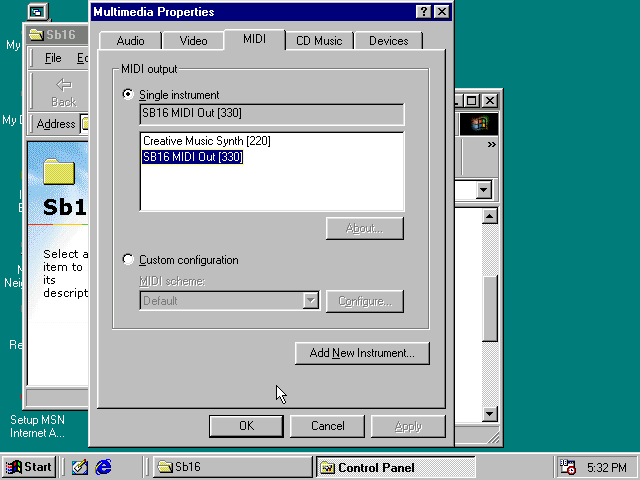This screenshot has width=640, height=480.
Task: Click the quick launch notepad-style icon
Action: [x=80, y=467]
